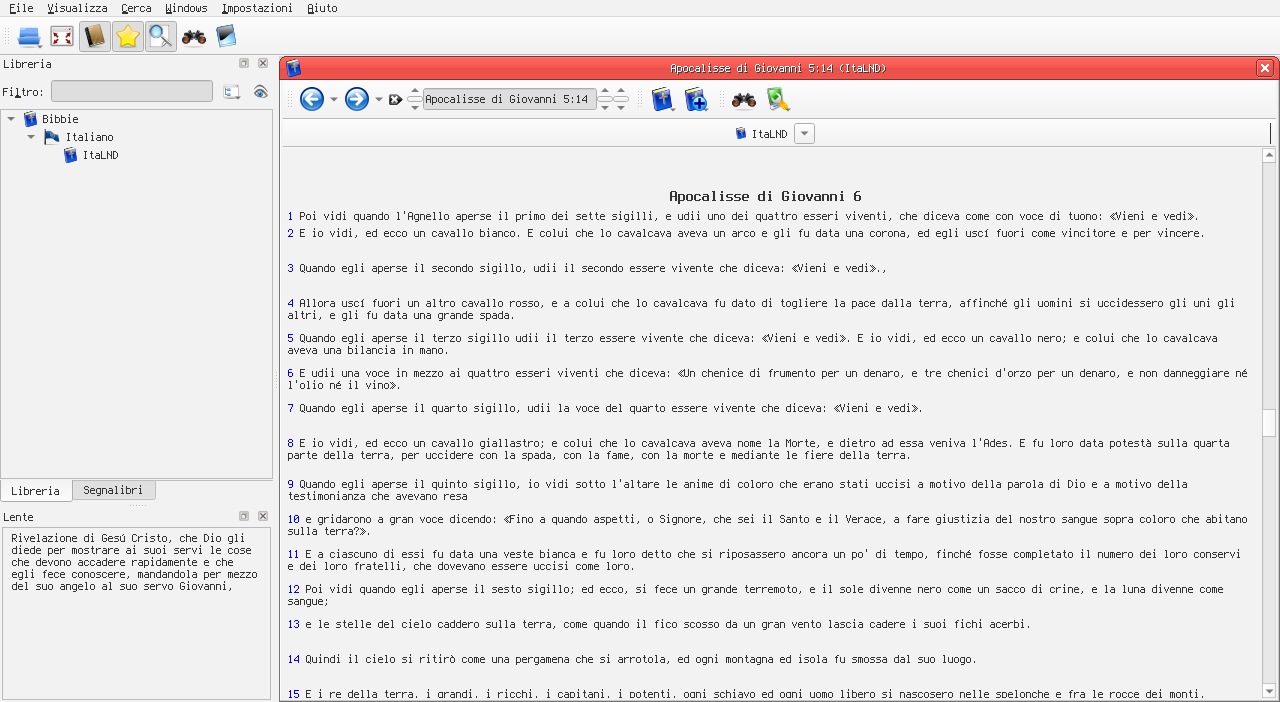Close the Apocalisse di Giovanni window
Viewport: 1280px width, 702px height.
point(1265,68)
